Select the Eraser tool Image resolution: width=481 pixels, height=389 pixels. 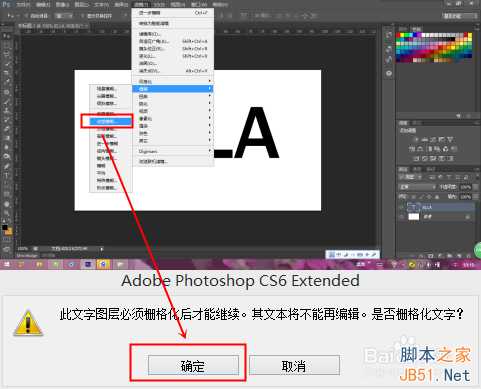6,128
